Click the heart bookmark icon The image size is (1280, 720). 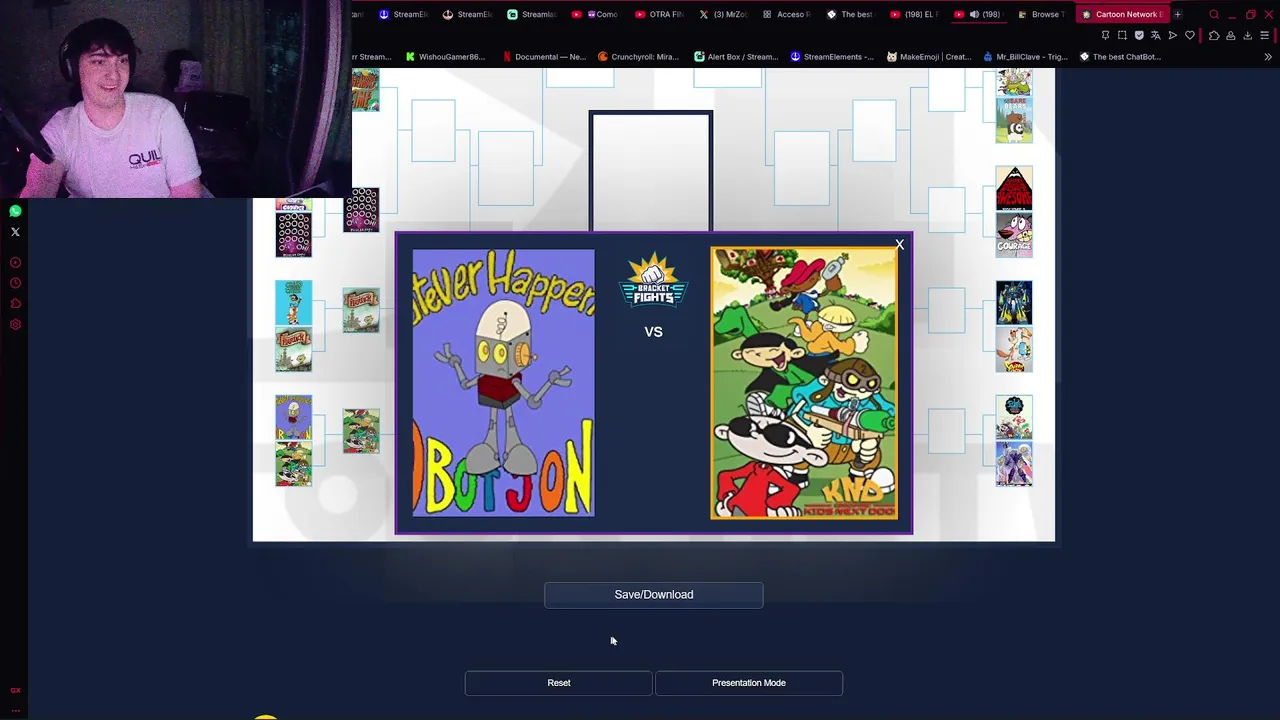coord(1190,36)
